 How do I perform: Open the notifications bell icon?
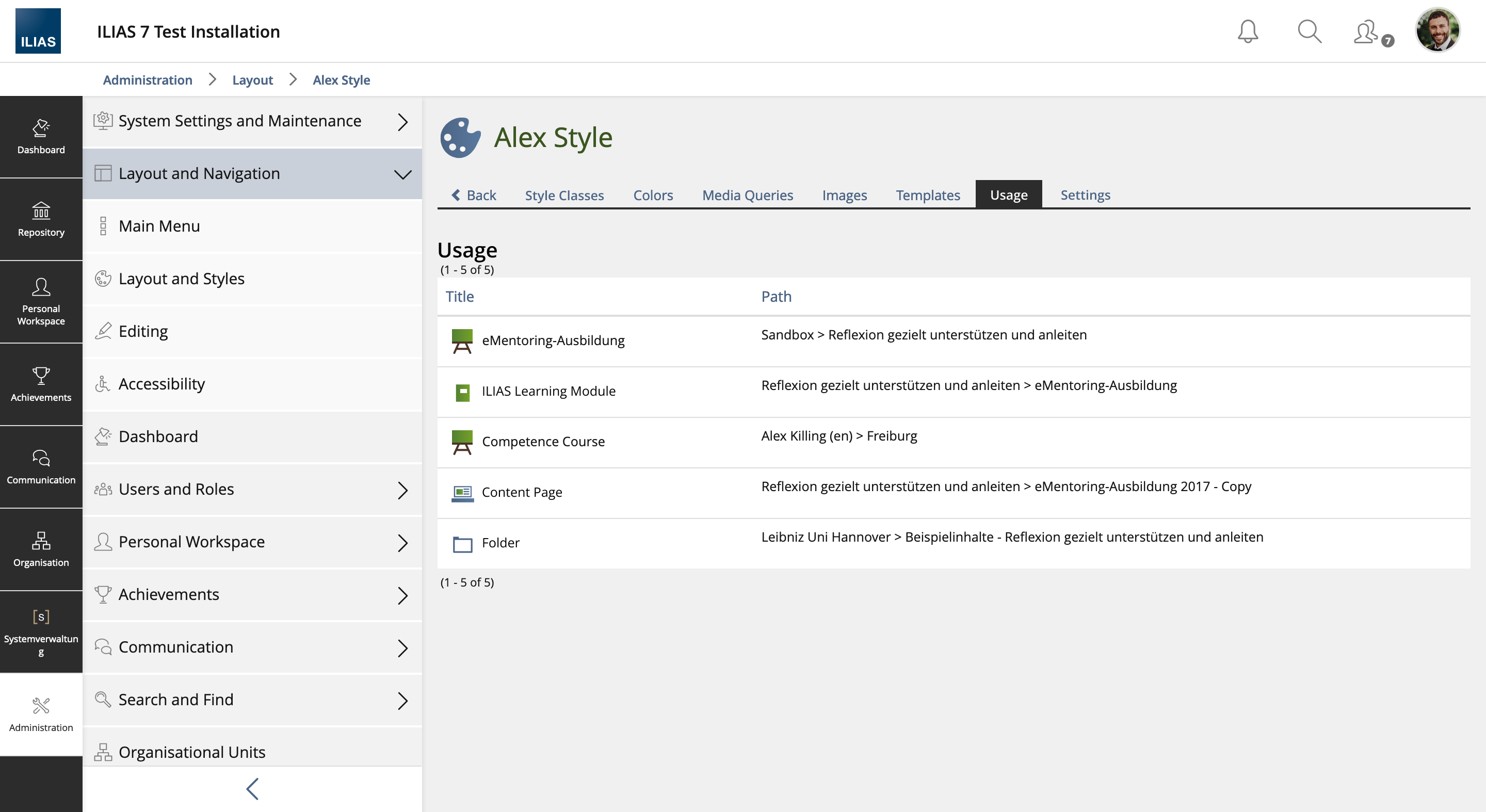click(x=1247, y=31)
